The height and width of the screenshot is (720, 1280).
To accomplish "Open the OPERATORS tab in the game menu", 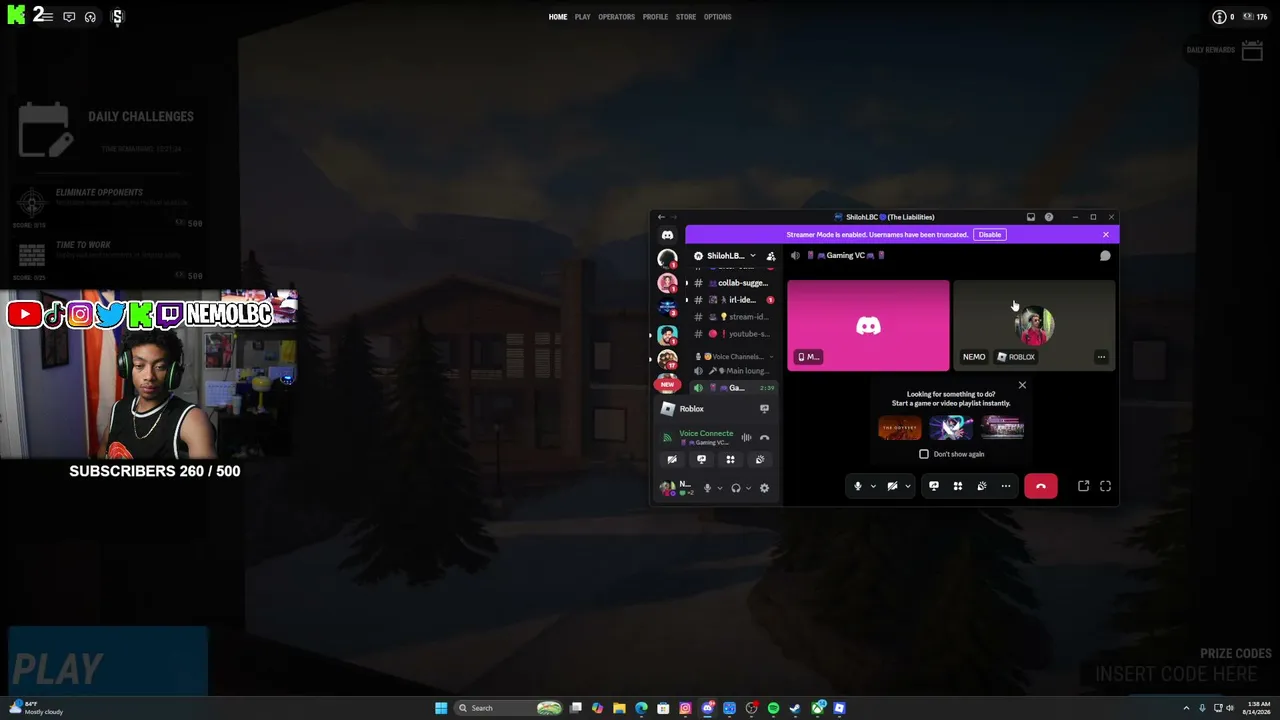I will (616, 17).
